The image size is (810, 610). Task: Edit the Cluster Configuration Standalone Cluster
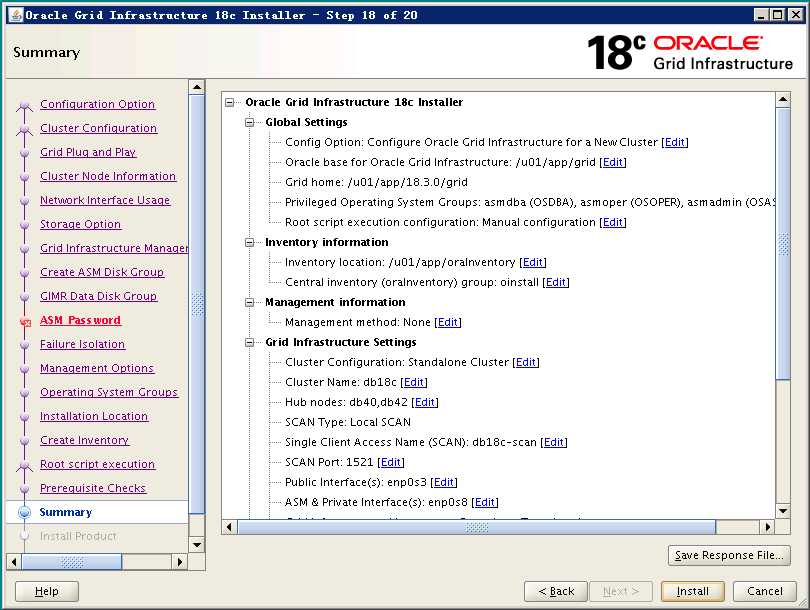[x=526, y=362]
